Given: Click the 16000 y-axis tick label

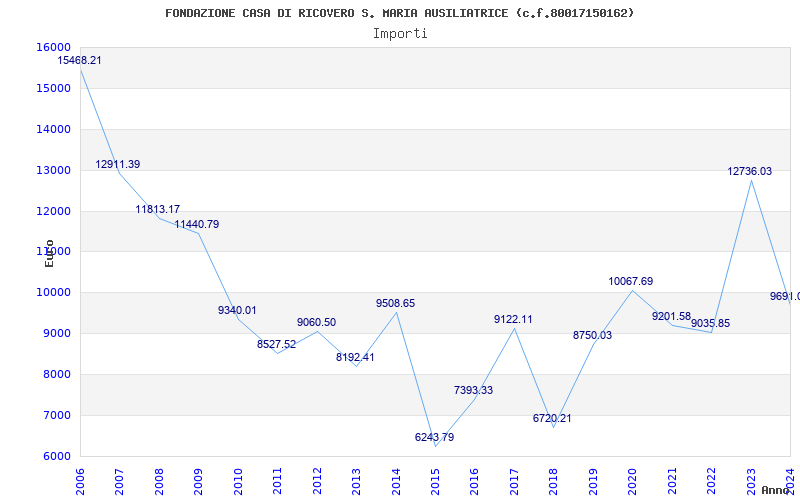Looking at the screenshot, I should coord(54,47).
